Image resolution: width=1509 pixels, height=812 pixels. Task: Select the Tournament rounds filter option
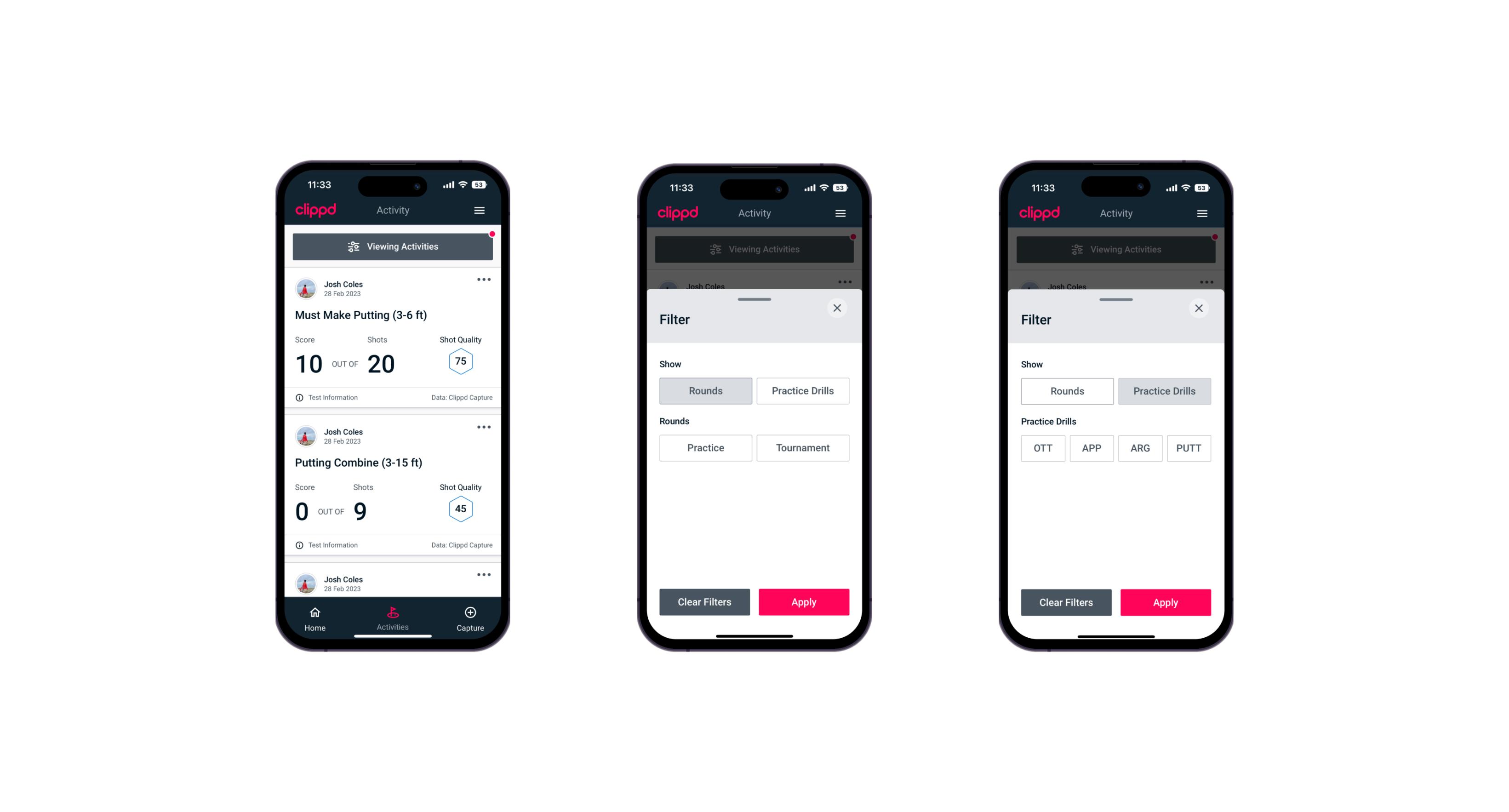click(x=801, y=448)
